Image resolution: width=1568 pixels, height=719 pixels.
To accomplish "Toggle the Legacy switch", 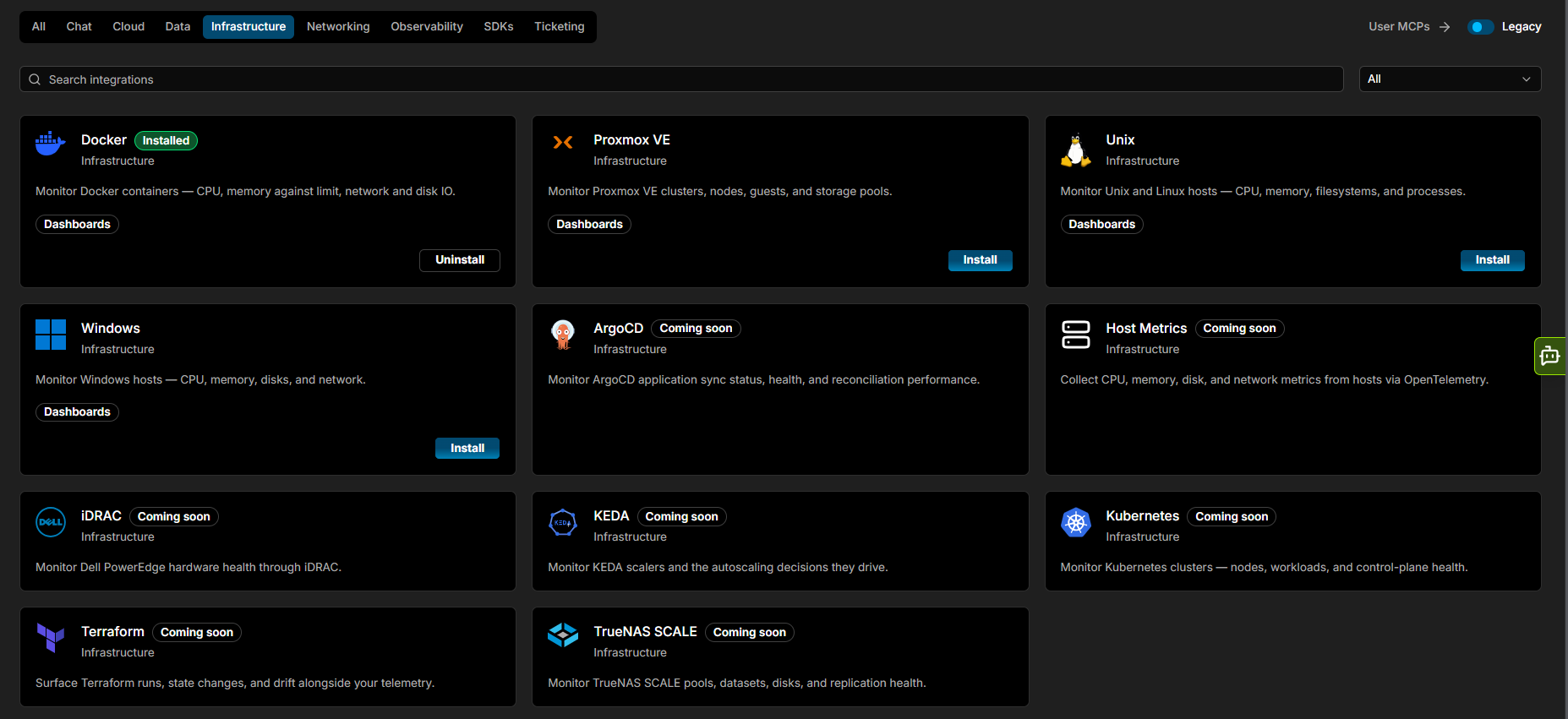I will 1480,27.
